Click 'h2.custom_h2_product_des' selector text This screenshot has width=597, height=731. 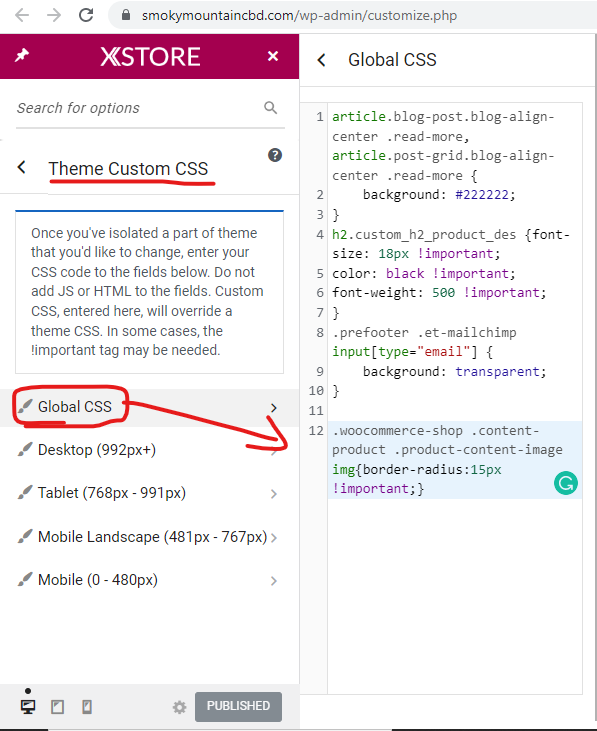(424, 234)
